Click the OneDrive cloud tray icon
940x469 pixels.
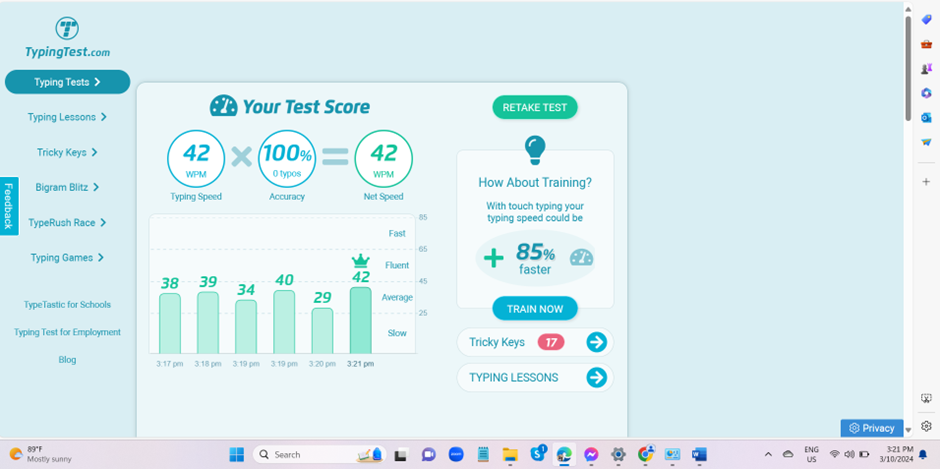788,454
